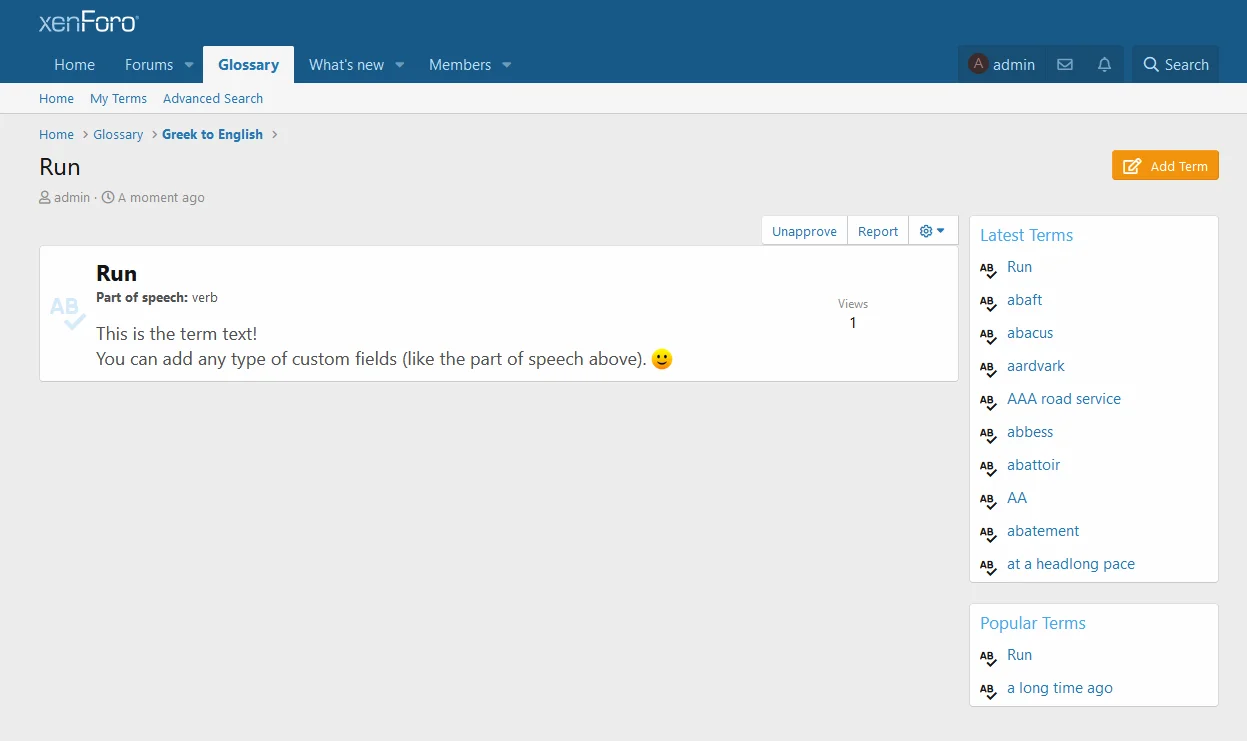Open the aardvark term link

pyautogui.click(x=1037, y=366)
